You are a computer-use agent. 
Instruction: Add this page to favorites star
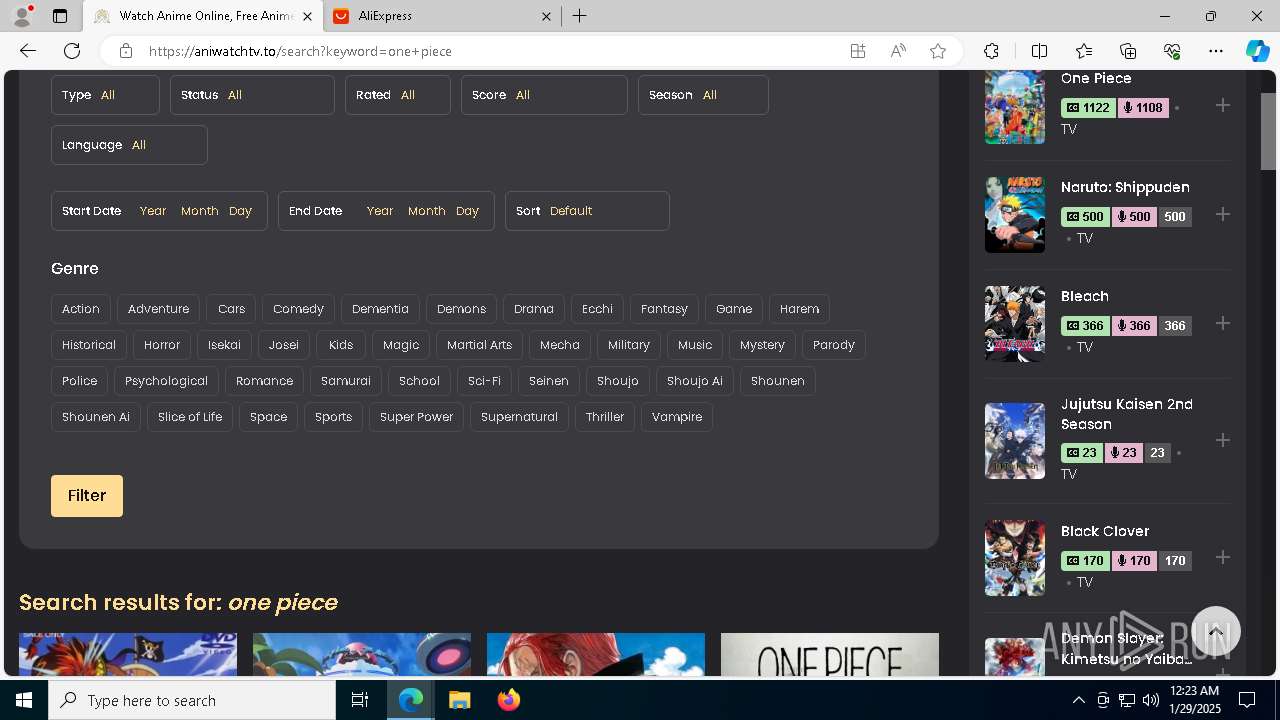(x=938, y=51)
